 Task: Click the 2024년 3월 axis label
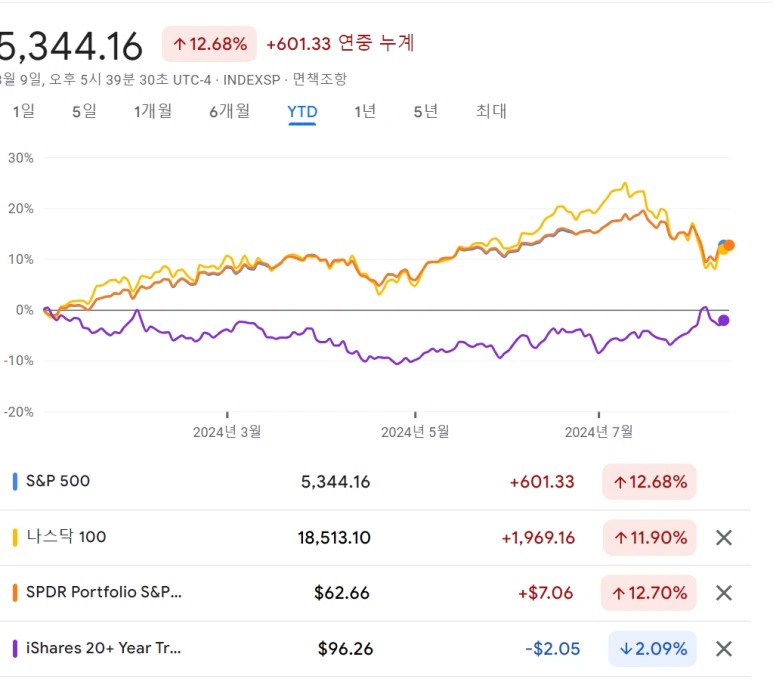coord(227,432)
